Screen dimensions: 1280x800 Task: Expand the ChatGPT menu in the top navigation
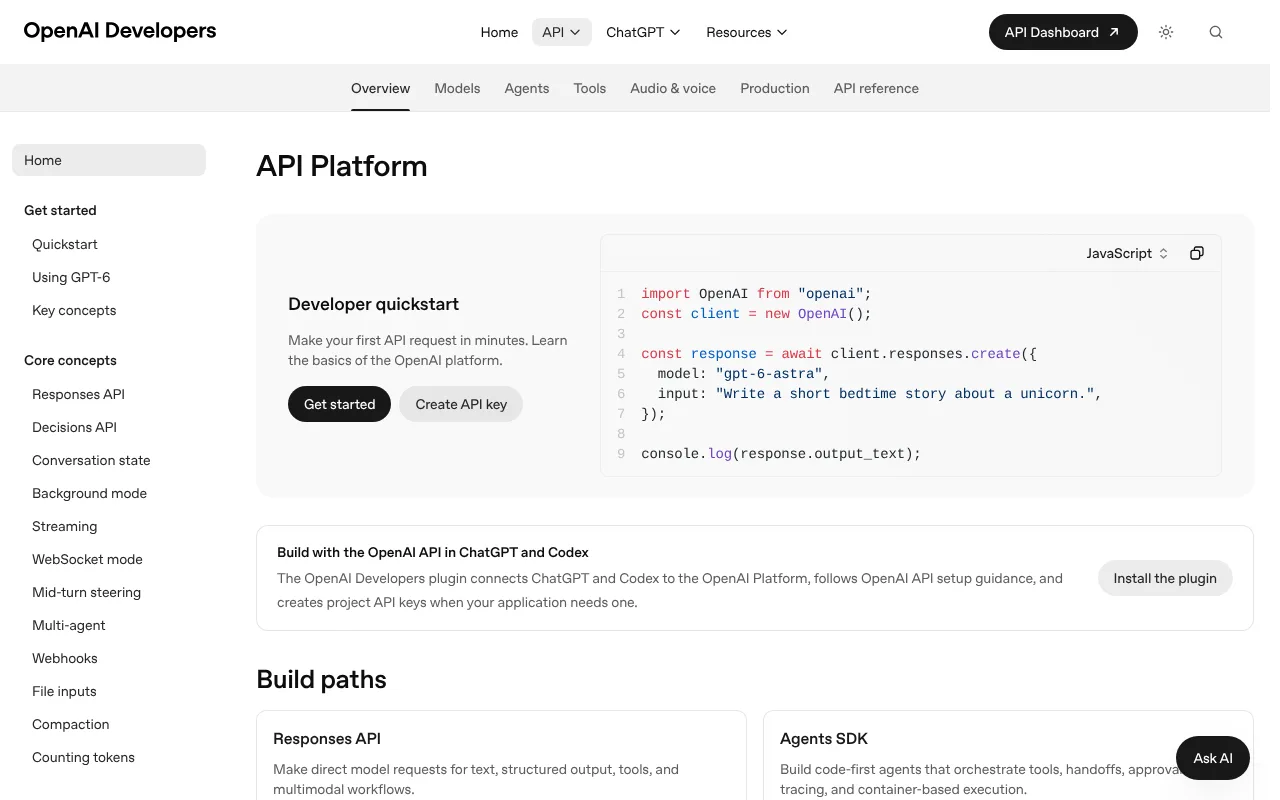click(643, 32)
